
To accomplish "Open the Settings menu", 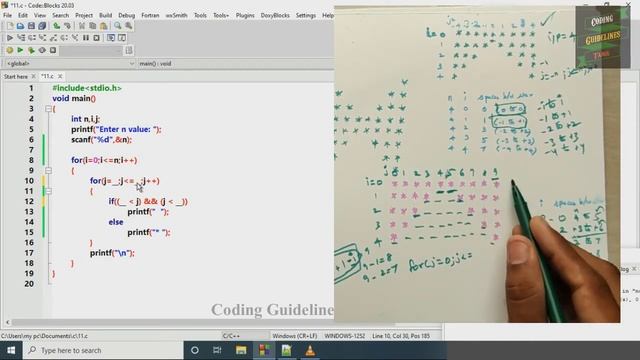I will coord(306,15).
